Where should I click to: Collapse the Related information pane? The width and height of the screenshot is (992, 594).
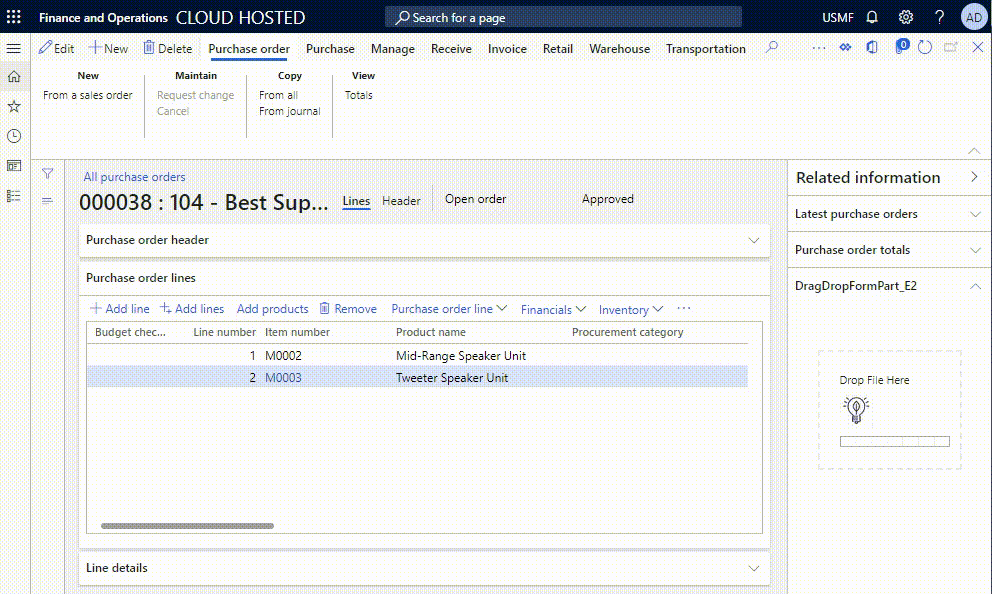(974, 177)
